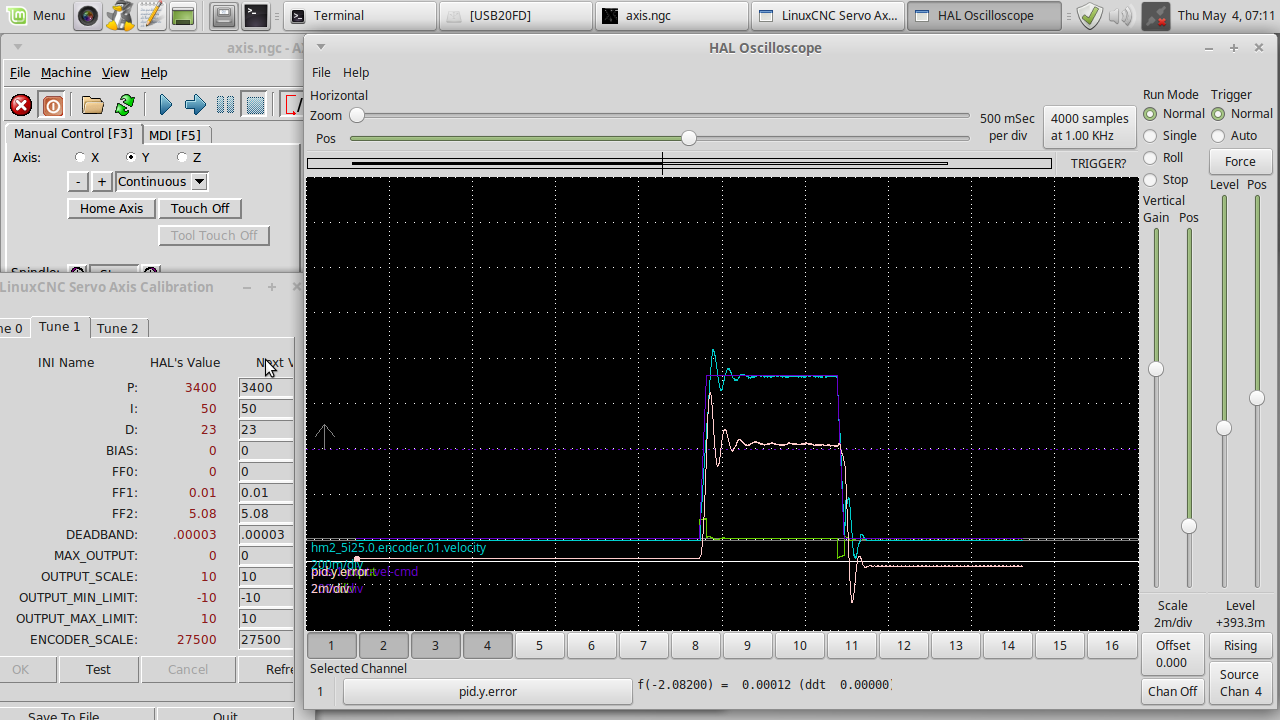Click Force trigger button
Viewport: 1280px width, 720px height.
point(1240,161)
